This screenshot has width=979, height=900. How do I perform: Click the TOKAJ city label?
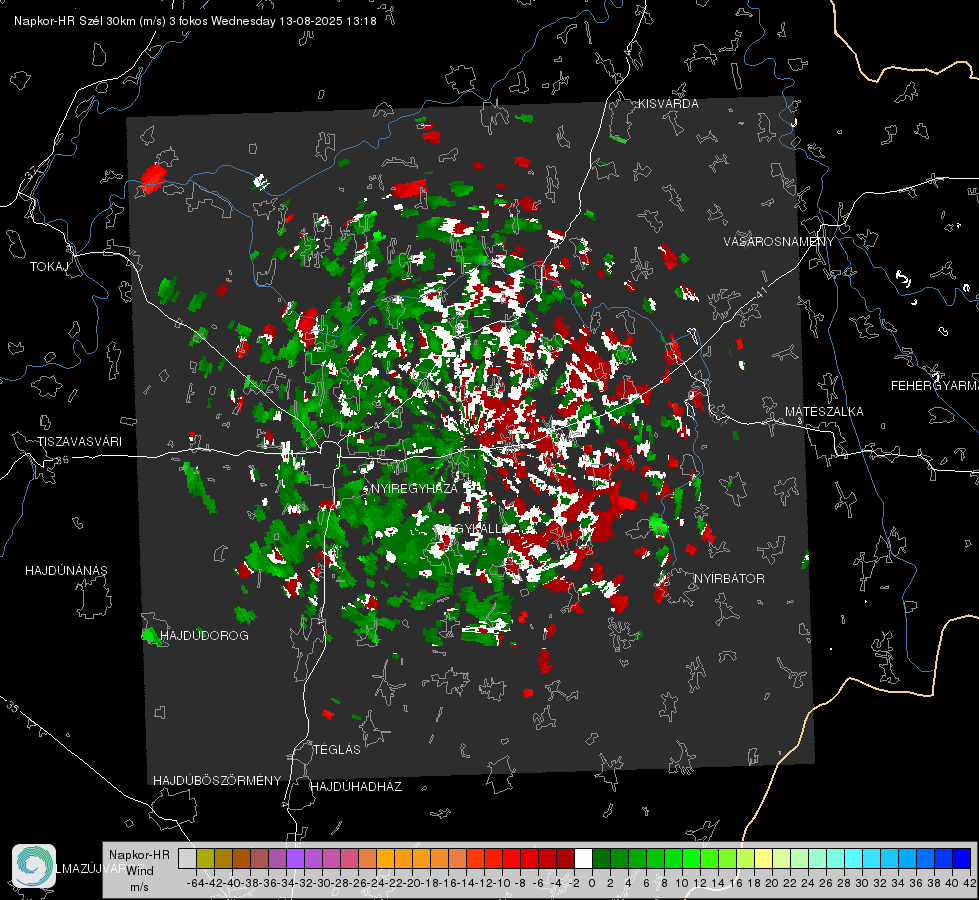point(49,267)
